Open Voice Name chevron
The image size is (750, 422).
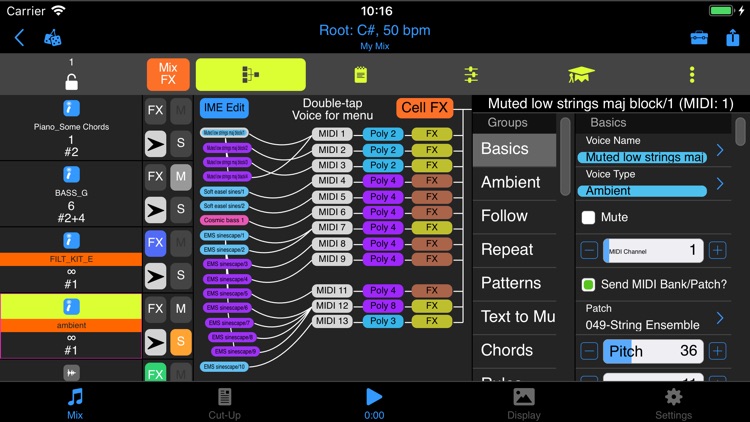[720, 150]
